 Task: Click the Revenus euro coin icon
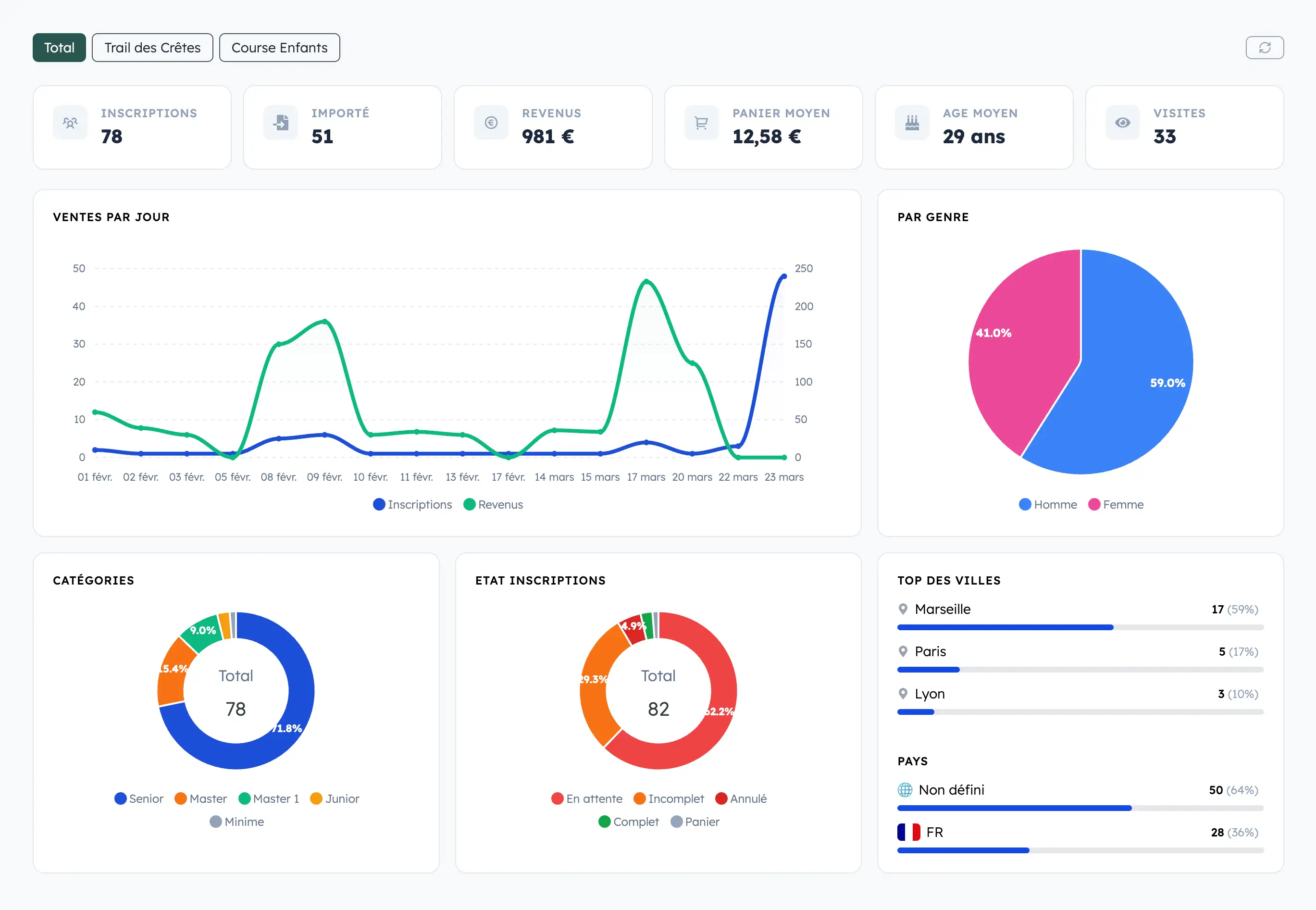[491, 123]
